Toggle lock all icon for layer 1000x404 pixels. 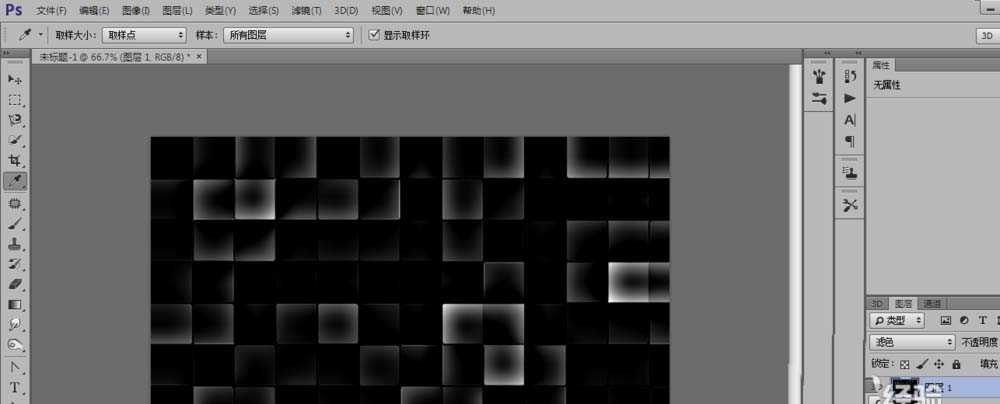tap(956, 365)
